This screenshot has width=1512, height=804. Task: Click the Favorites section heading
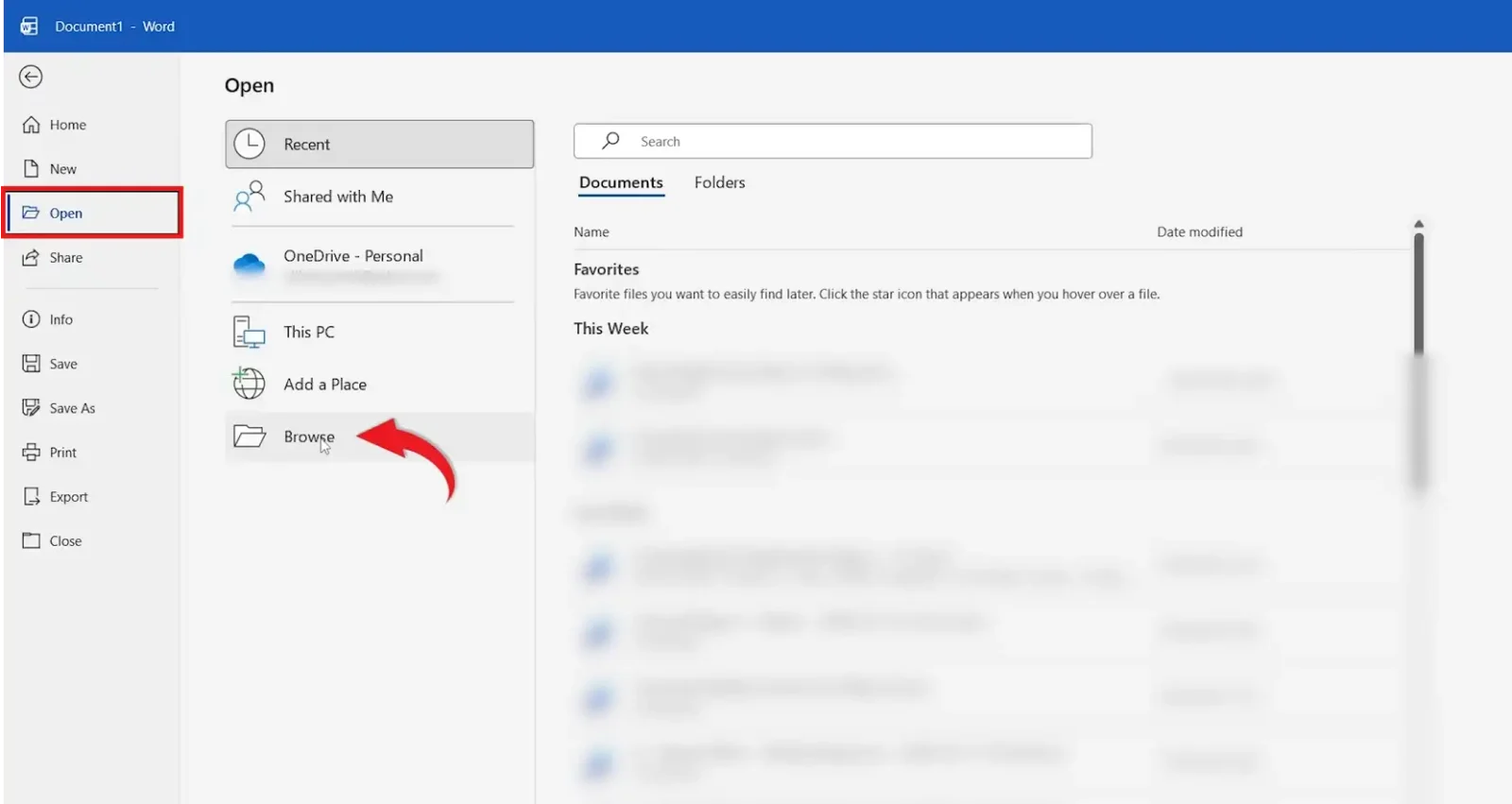(x=606, y=269)
